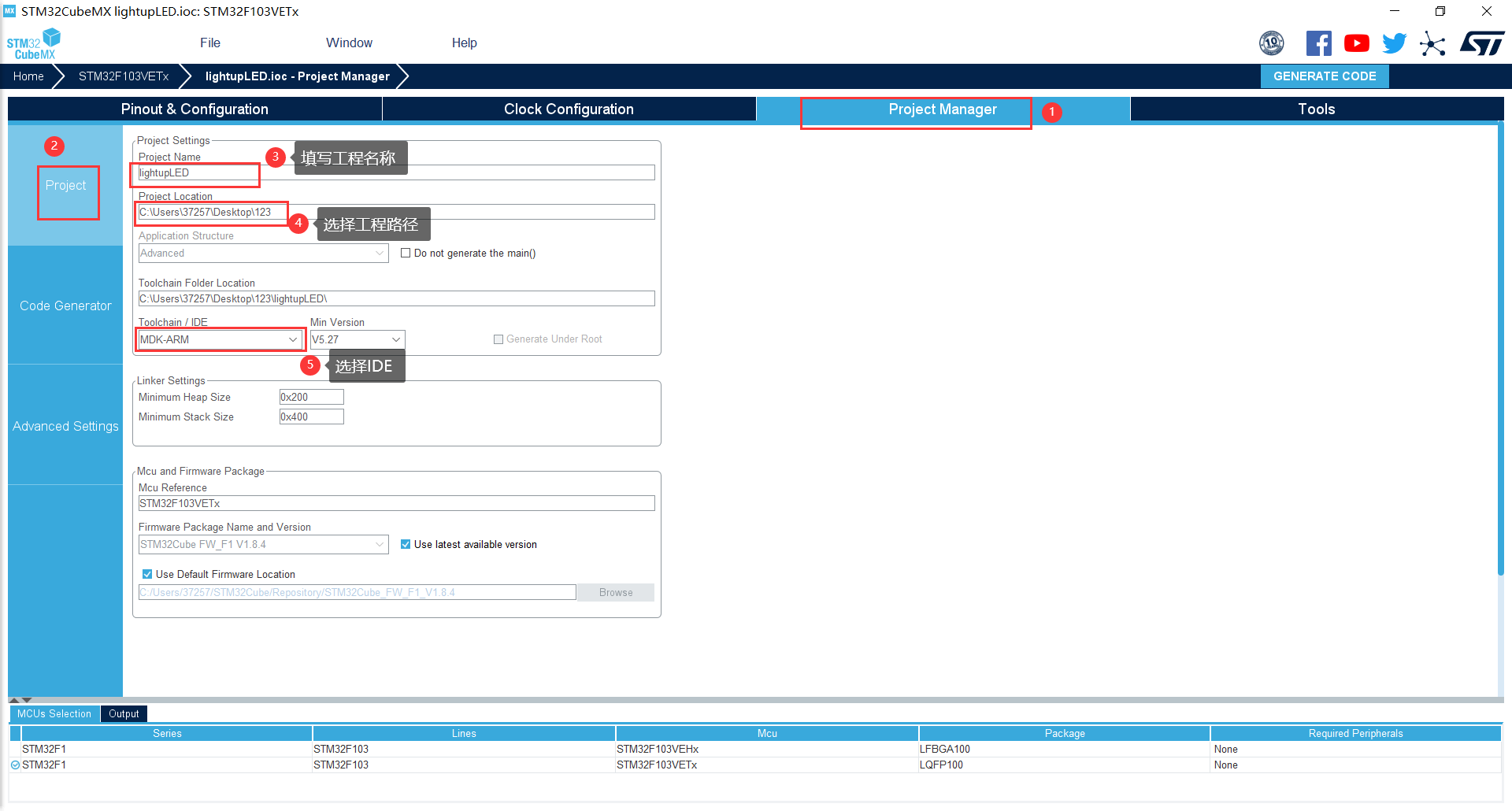Click the Package column header

coord(1065,734)
